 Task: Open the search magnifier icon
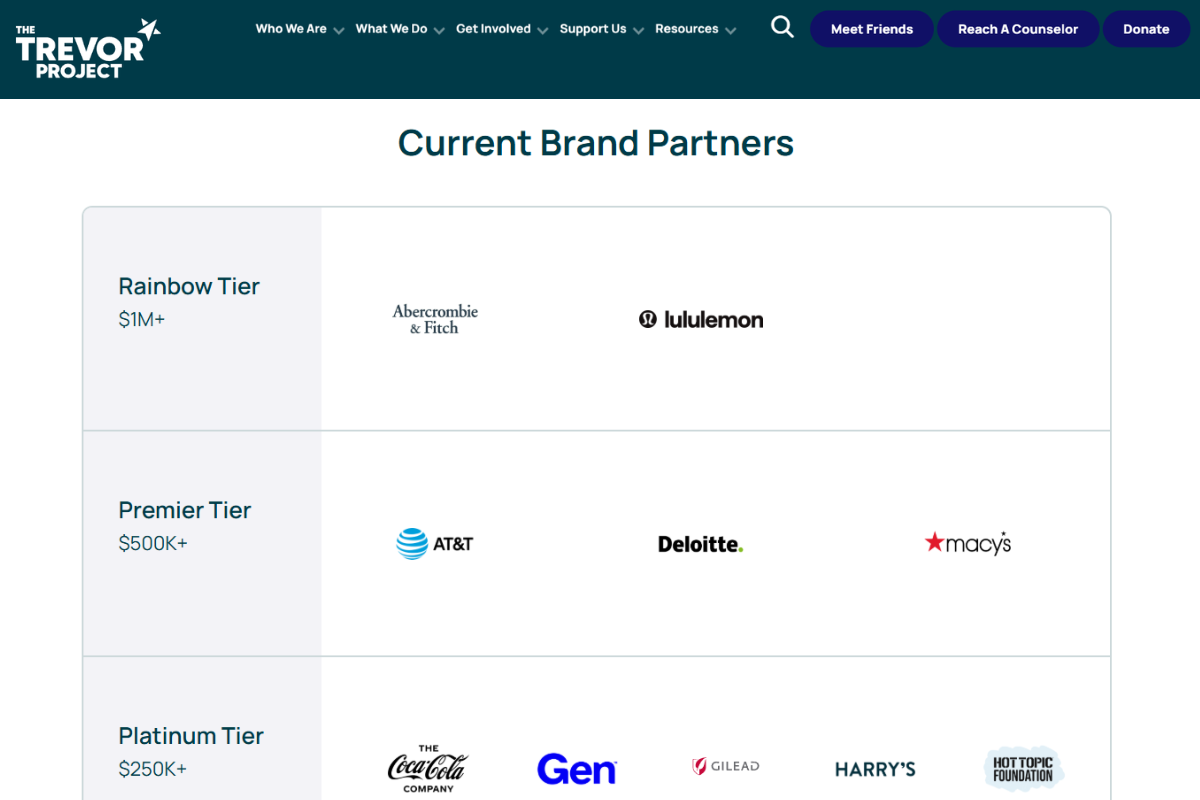tap(782, 27)
